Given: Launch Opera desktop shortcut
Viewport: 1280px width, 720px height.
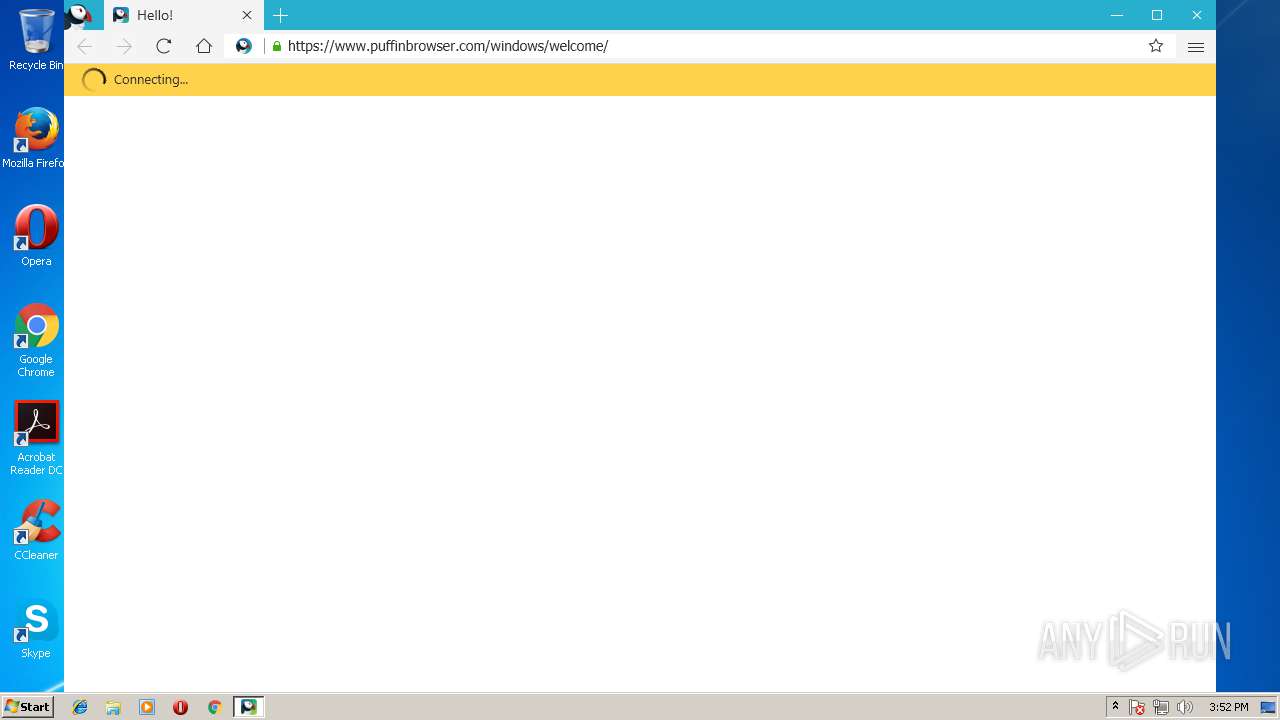Looking at the screenshot, I should pos(36,236).
